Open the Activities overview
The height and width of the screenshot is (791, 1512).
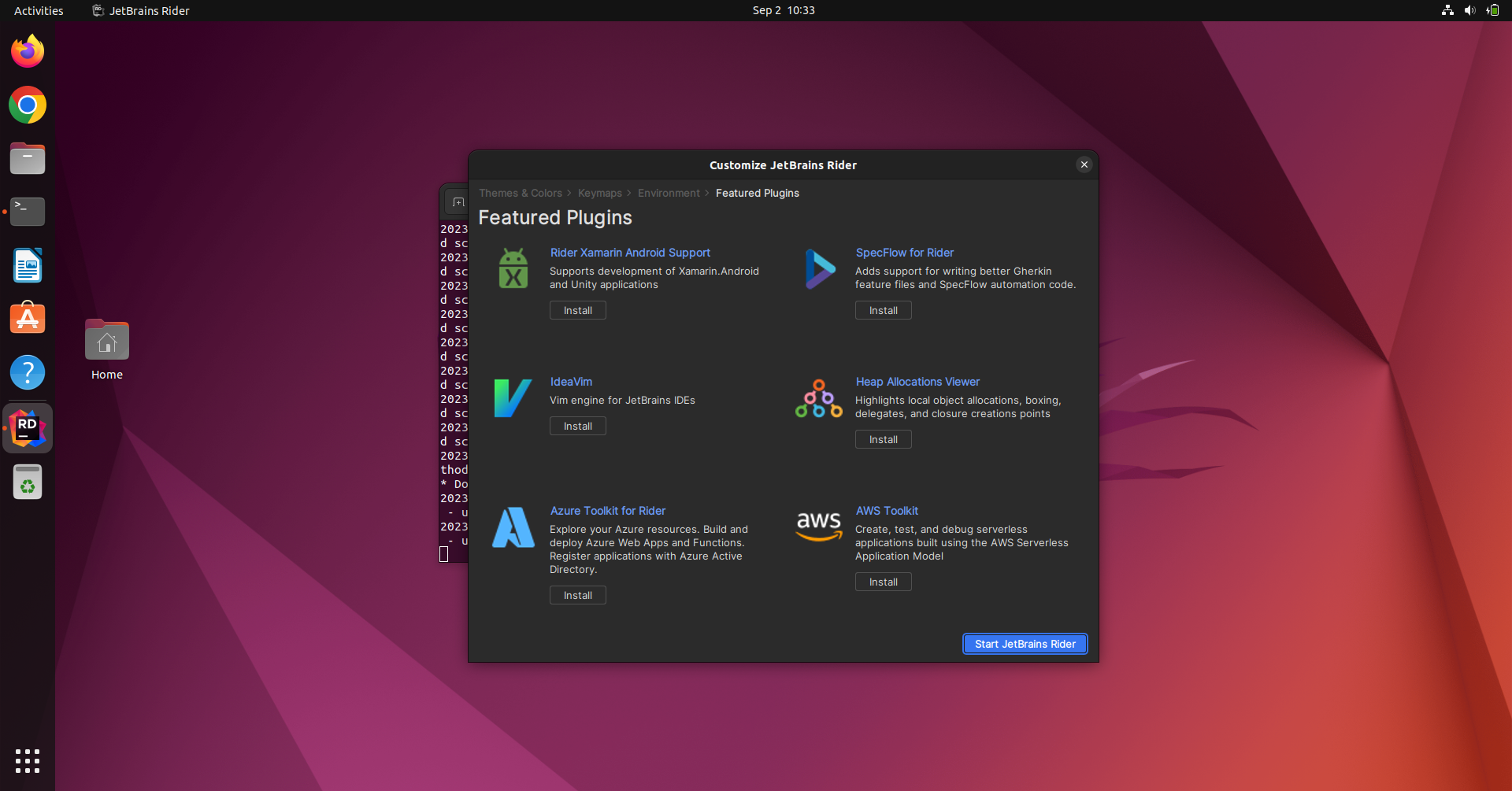pyautogui.click(x=39, y=11)
